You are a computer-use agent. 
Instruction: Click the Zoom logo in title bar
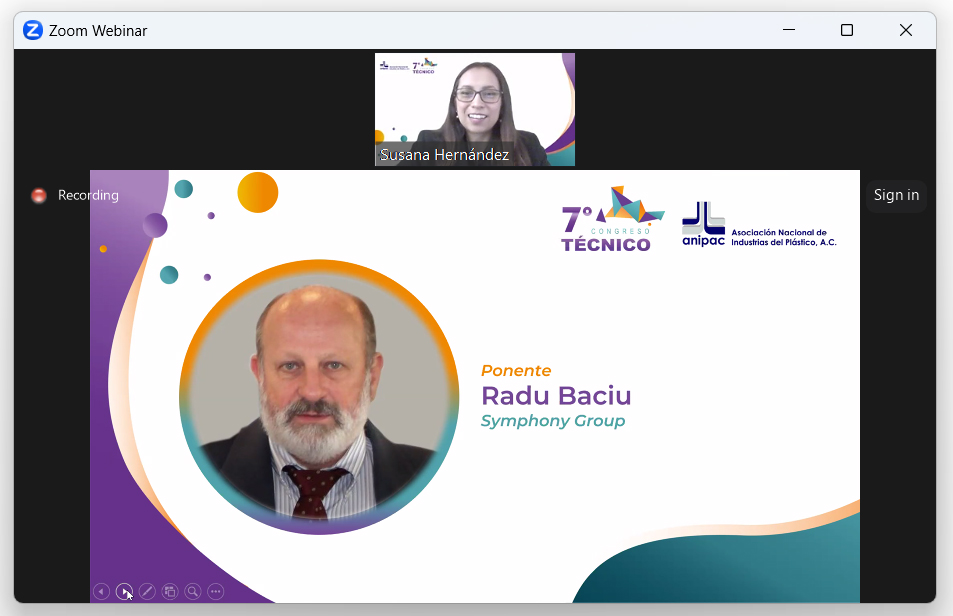(33, 30)
